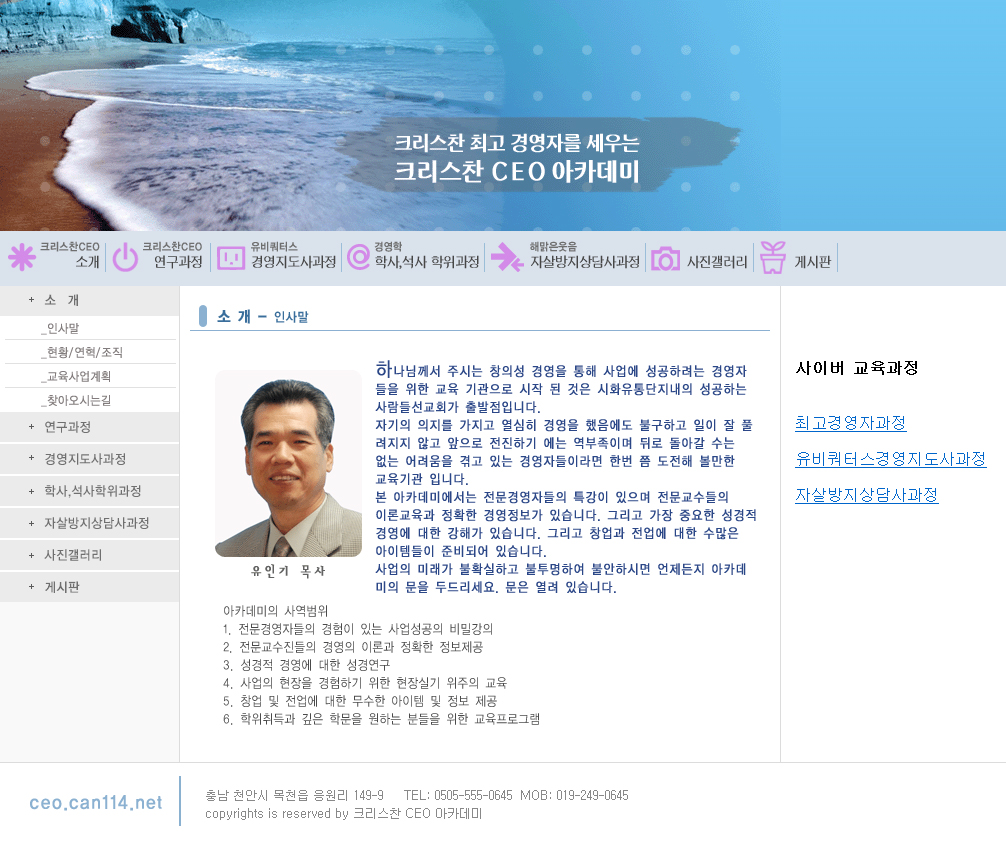Click 자살방지상담사과정 link under 사이버 교육과정
This screenshot has height=851, width=1006.
click(x=866, y=495)
